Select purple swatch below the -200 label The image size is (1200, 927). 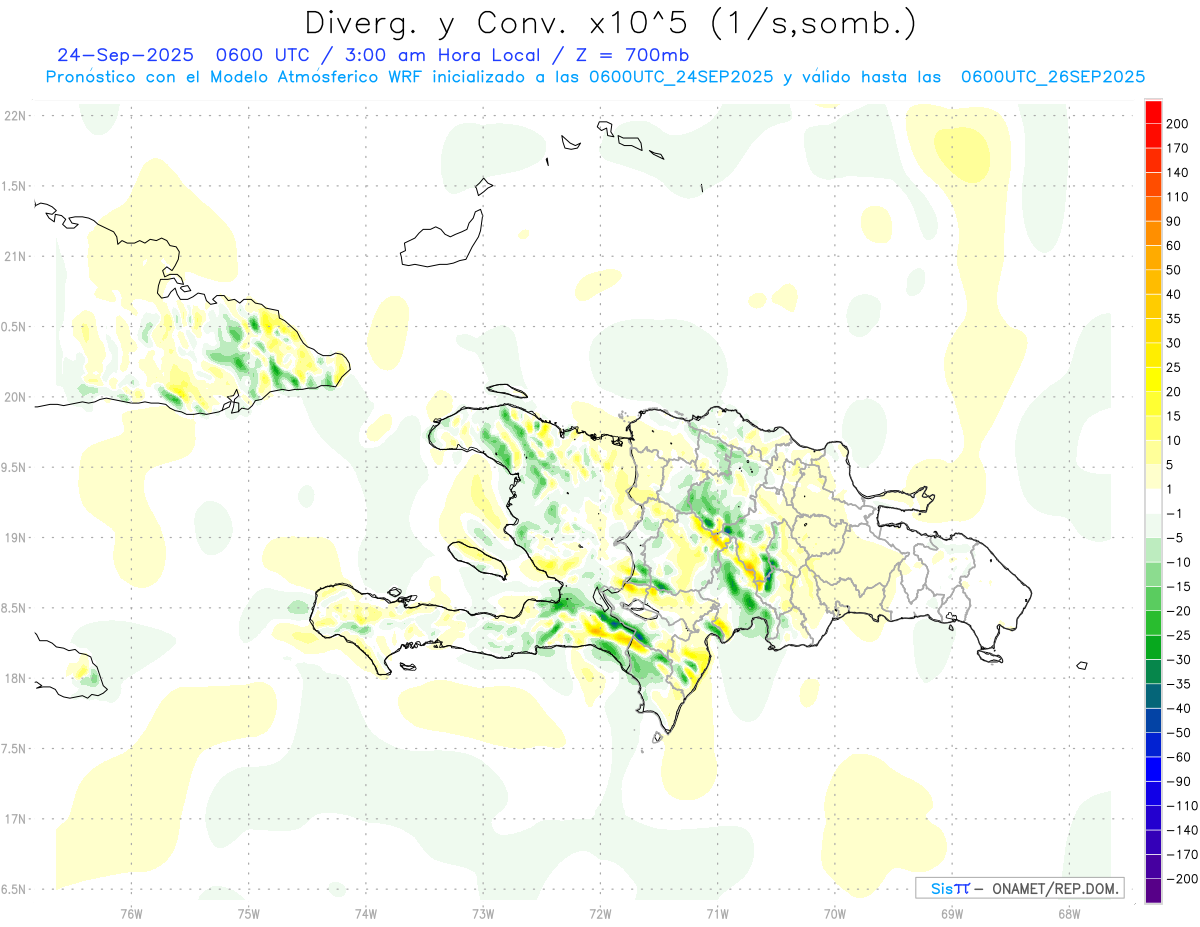1153,891
